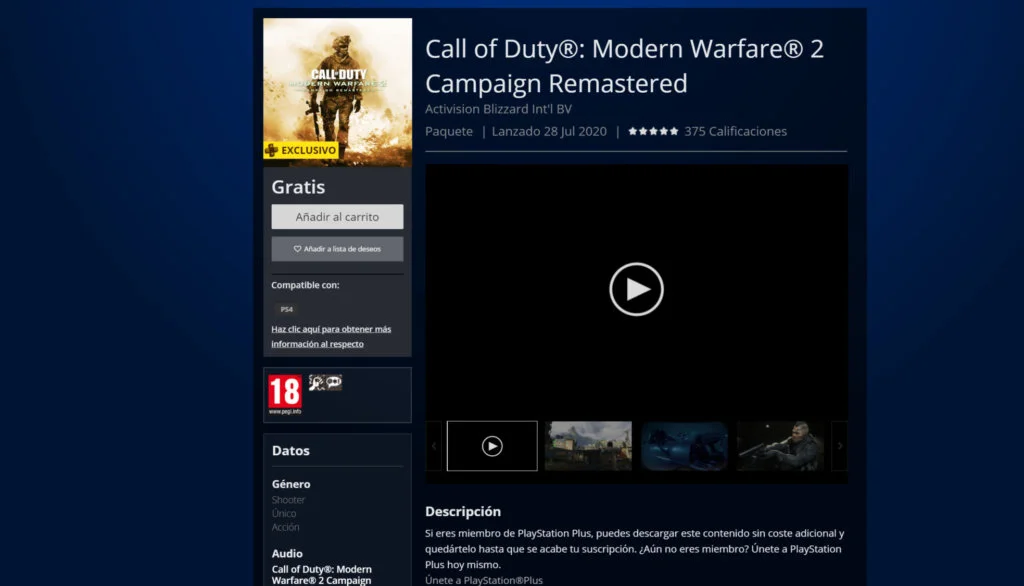
Task: Click the 'Descripción' section heading
Action: [463, 512]
